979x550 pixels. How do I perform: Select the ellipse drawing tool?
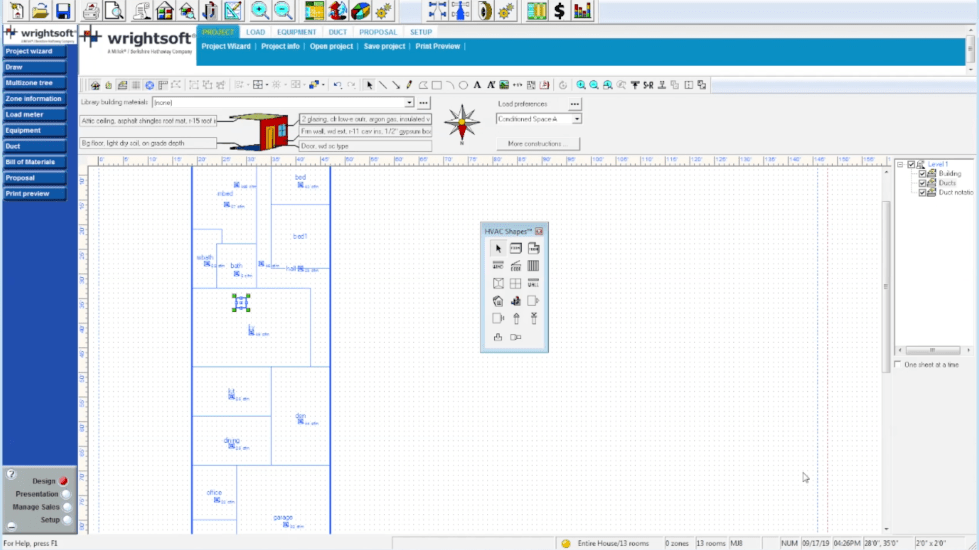(x=463, y=85)
